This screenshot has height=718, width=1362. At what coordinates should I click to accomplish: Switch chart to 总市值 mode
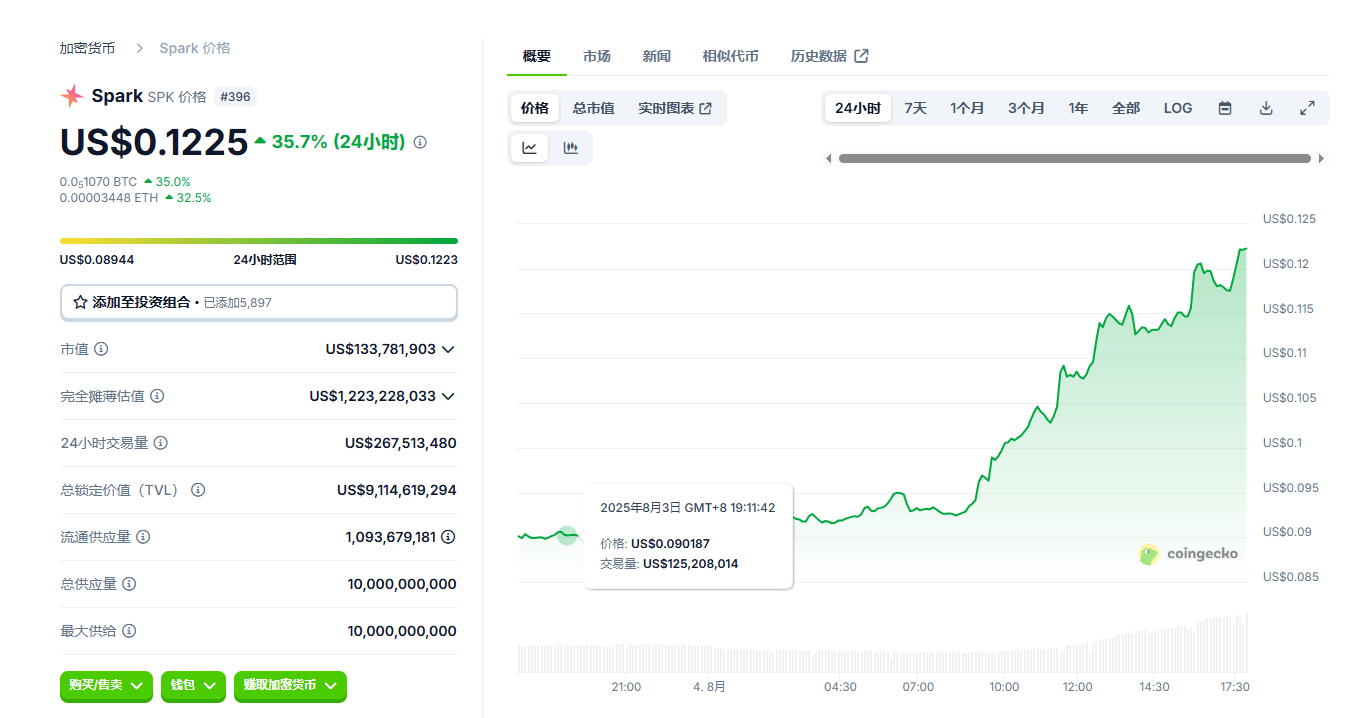(x=594, y=108)
